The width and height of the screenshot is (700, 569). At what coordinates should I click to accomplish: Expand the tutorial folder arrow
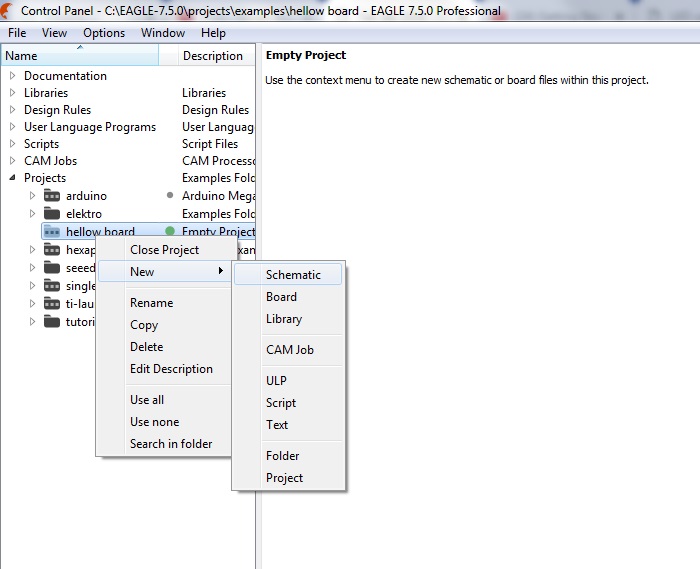pos(32,321)
